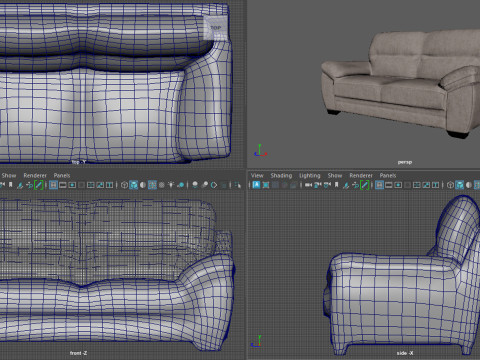Toggle safe action in front view toolbar
This screenshot has height=360, width=480.
100,185
